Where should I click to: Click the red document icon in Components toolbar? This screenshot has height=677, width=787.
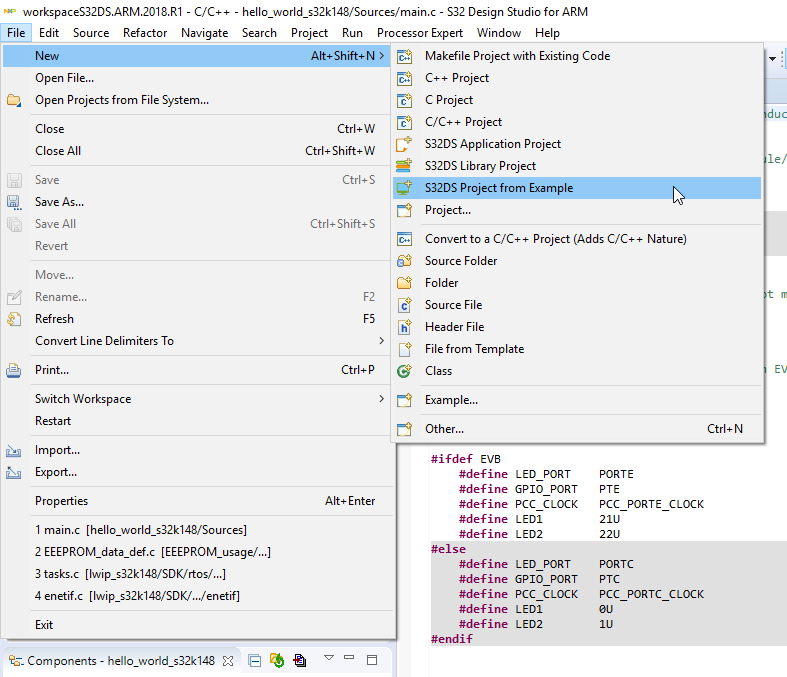(x=300, y=660)
